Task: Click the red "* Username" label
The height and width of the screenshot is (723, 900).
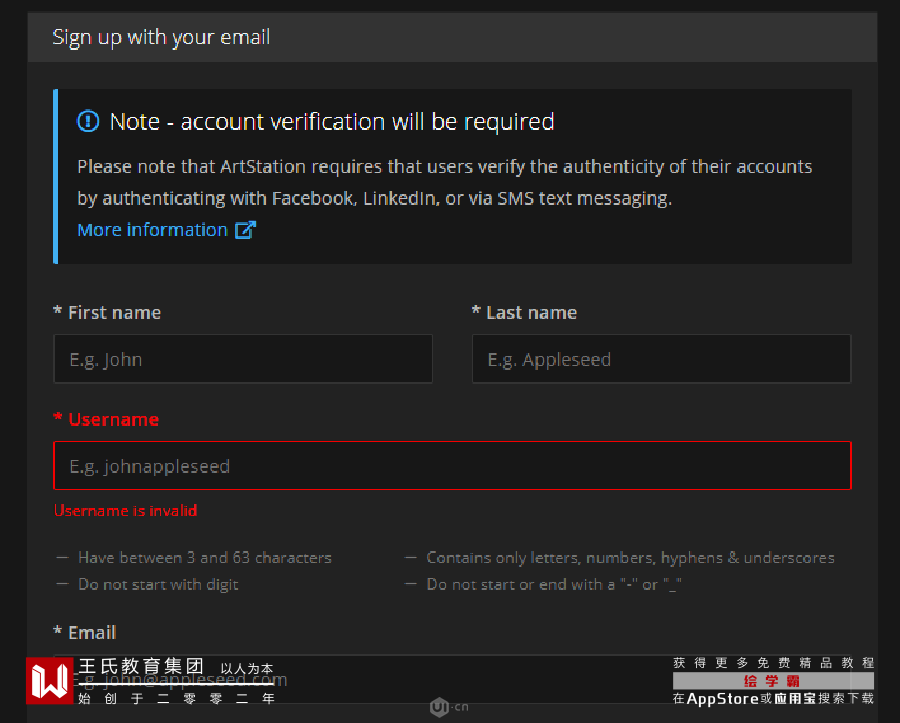Action: (106, 419)
